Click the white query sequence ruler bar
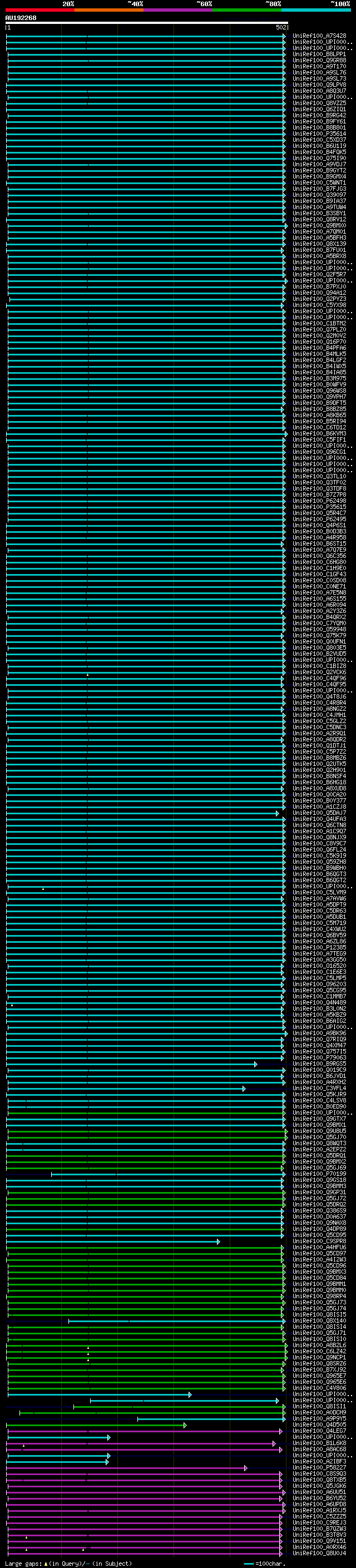This screenshot has height=1568, width=356. pyautogui.click(x=147, y=23)
